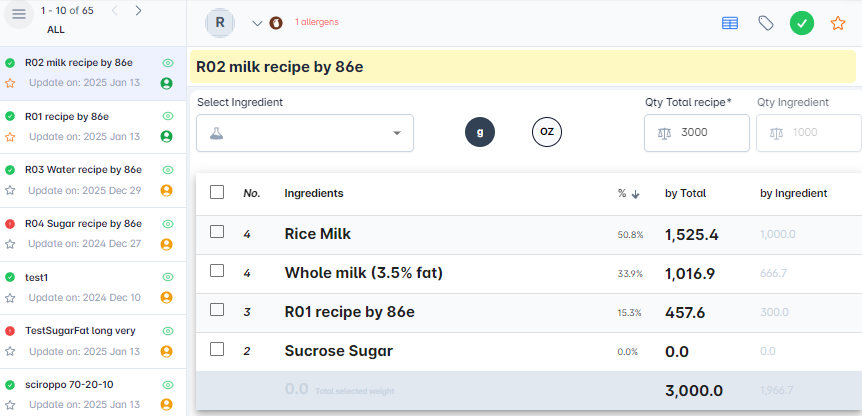Click the R01 recipe by 86e ingredient
The width and height of the screenshot is (862, 416).
[x=349, y=312]
